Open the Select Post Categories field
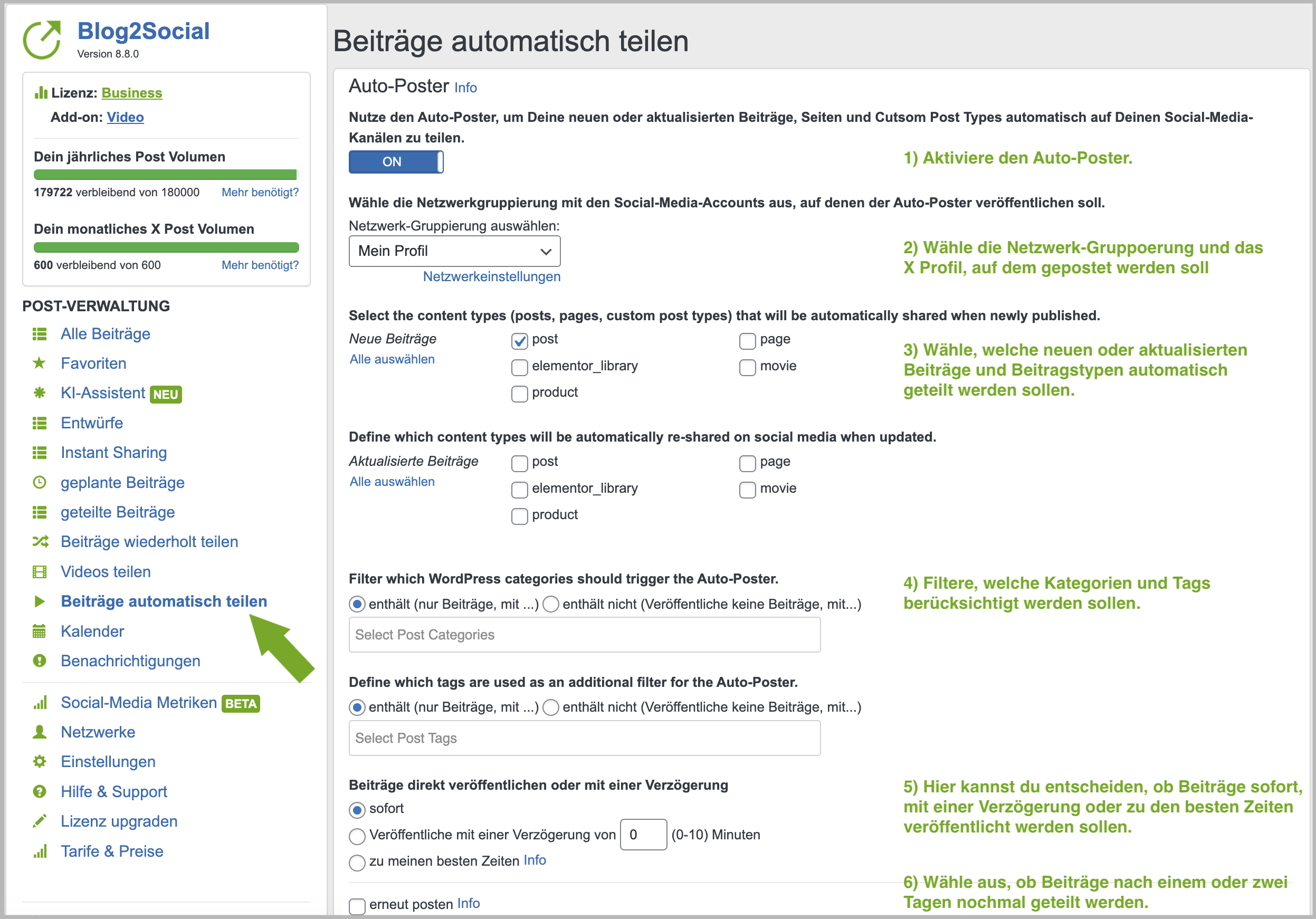Image resolution: width=1316 pixels, height=919 pixels. pyautogui.click(x=584, y=635)
